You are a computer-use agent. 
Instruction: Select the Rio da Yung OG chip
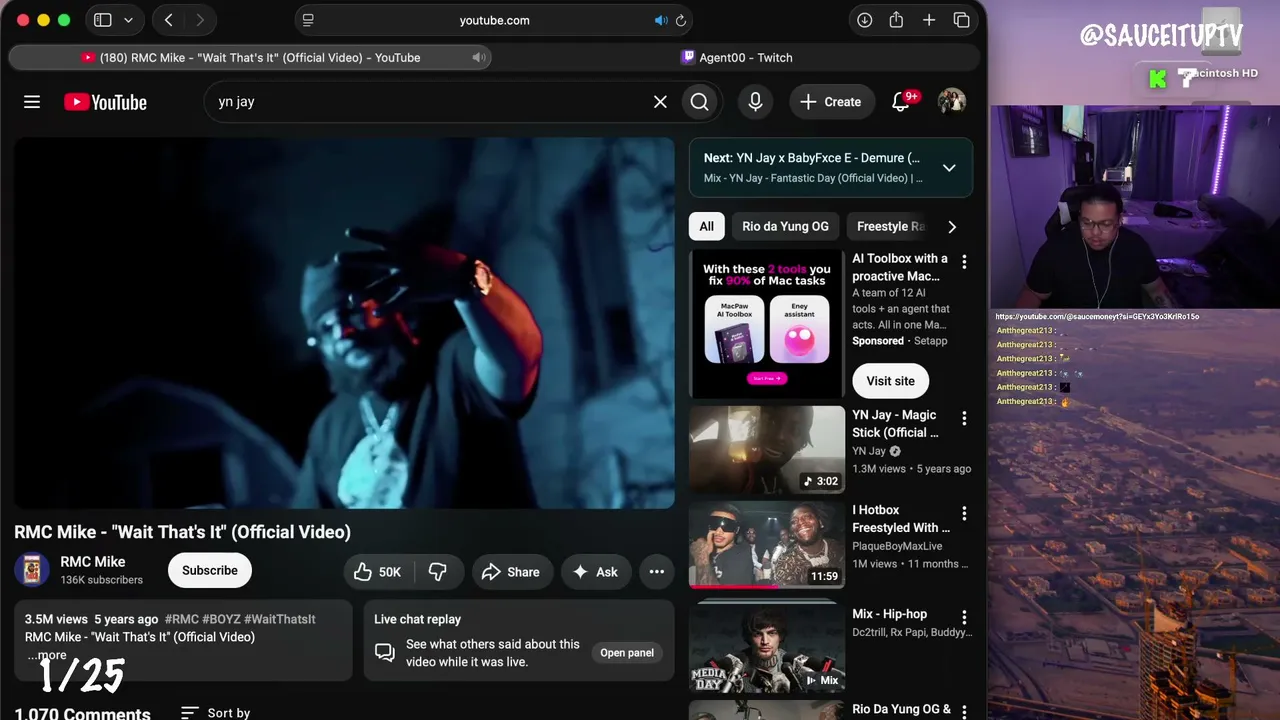pyautogui.click(x=786, y=227)
